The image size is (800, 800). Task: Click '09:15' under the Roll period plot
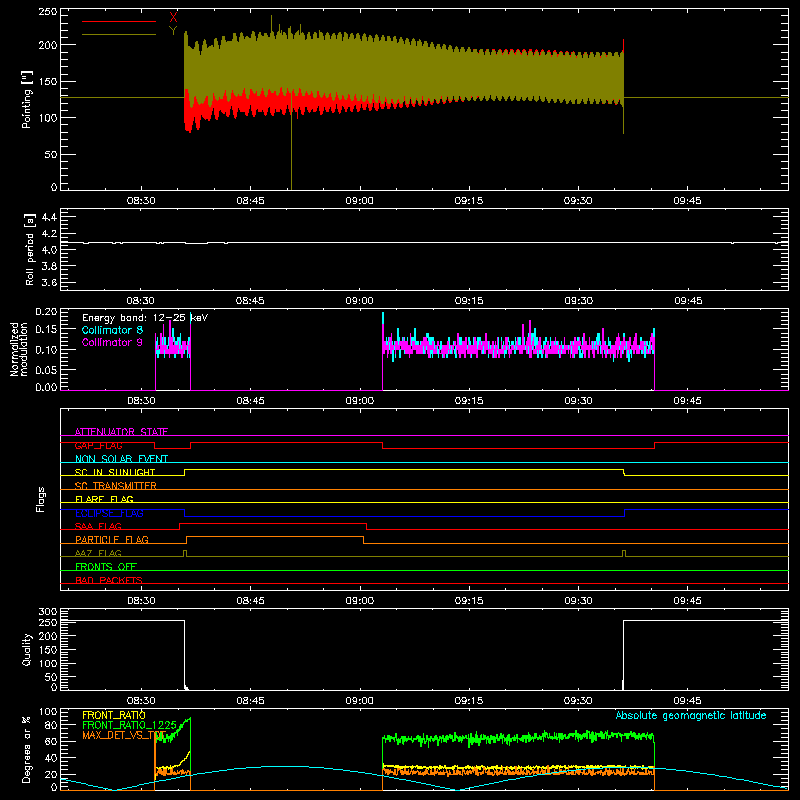tap(469, 301)
